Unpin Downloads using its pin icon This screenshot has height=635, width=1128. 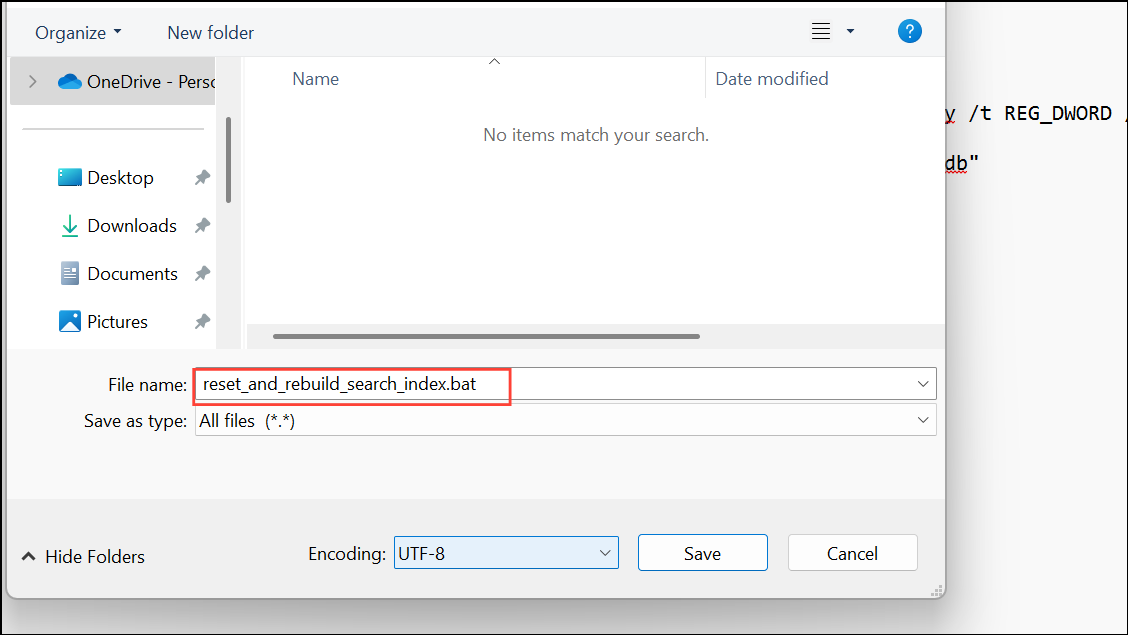click(x=202, y=225)
